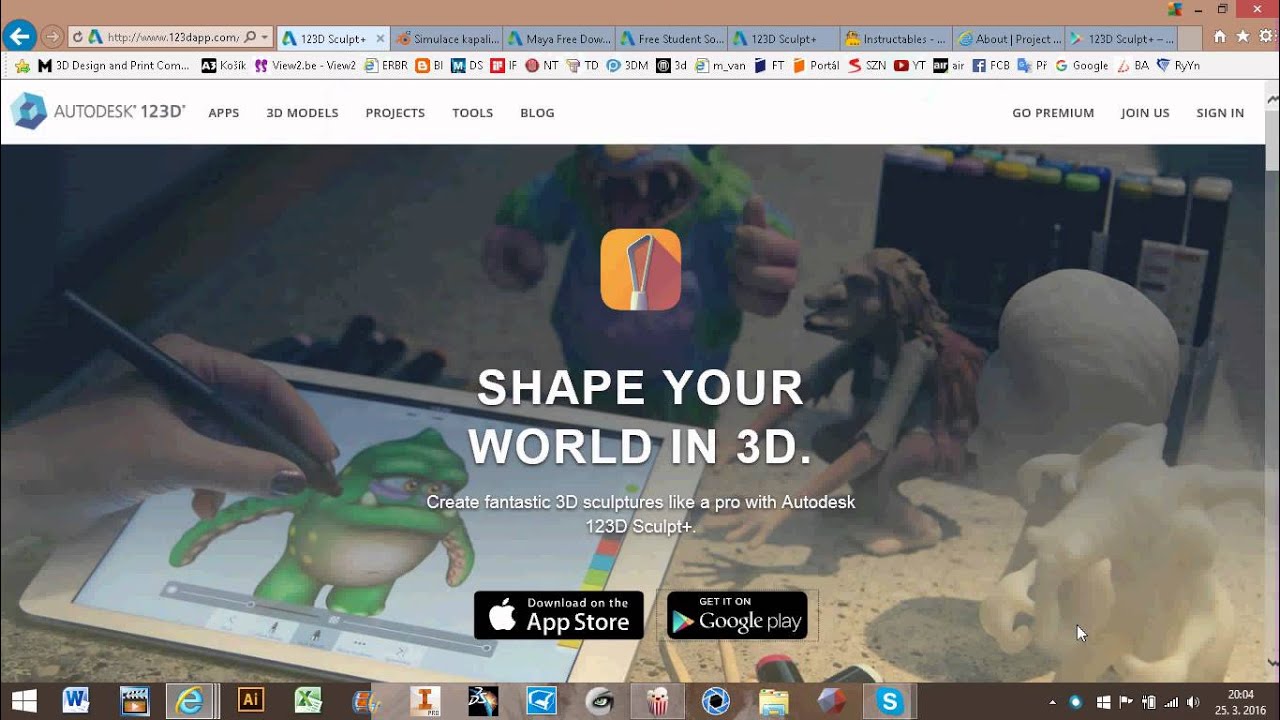Click the search icon in the address bar
Screen dimensions: 1280x720
(x=249, y=38)
